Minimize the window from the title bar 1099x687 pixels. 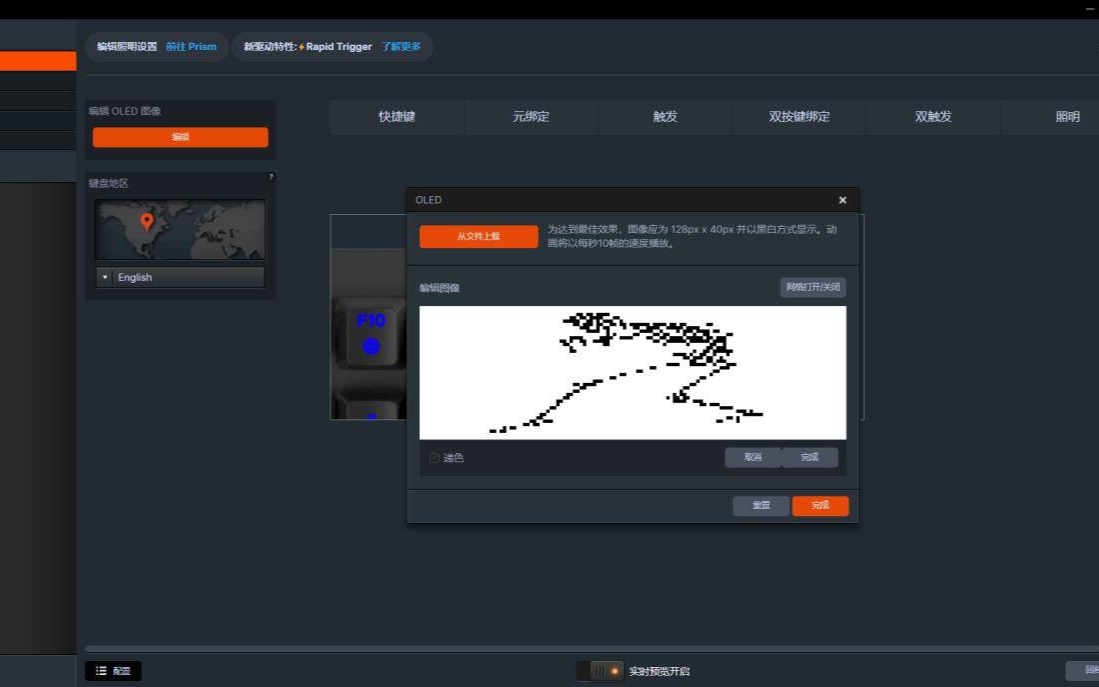[1089, 9]
